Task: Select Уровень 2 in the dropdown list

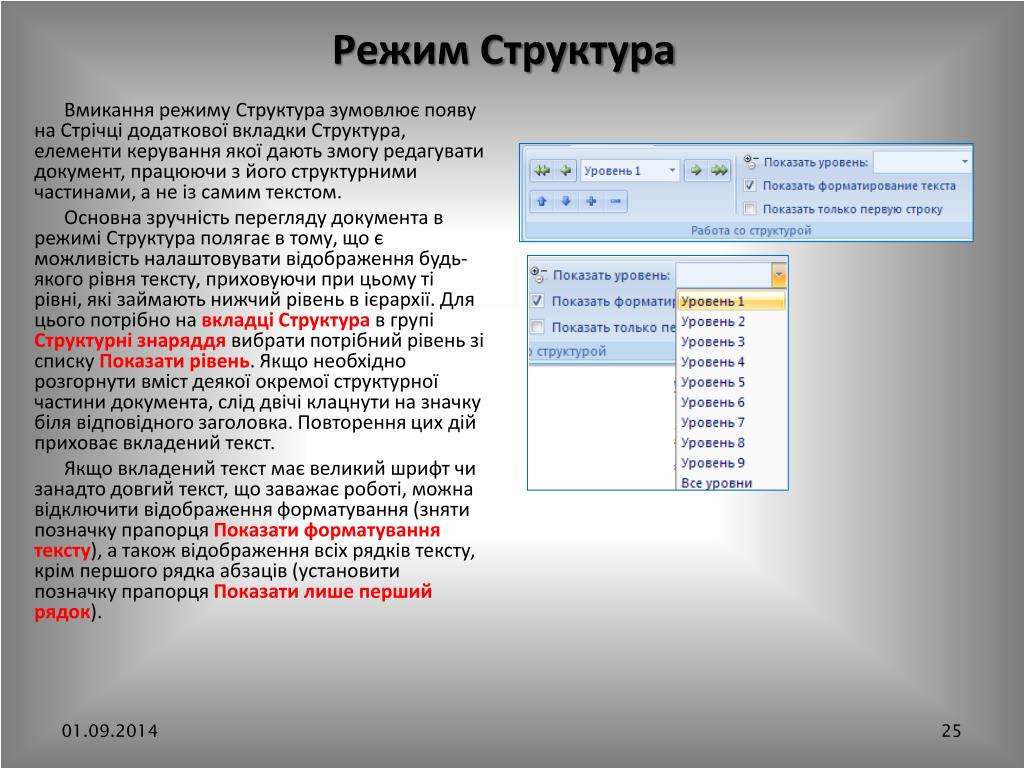Action: coord(731,321)
